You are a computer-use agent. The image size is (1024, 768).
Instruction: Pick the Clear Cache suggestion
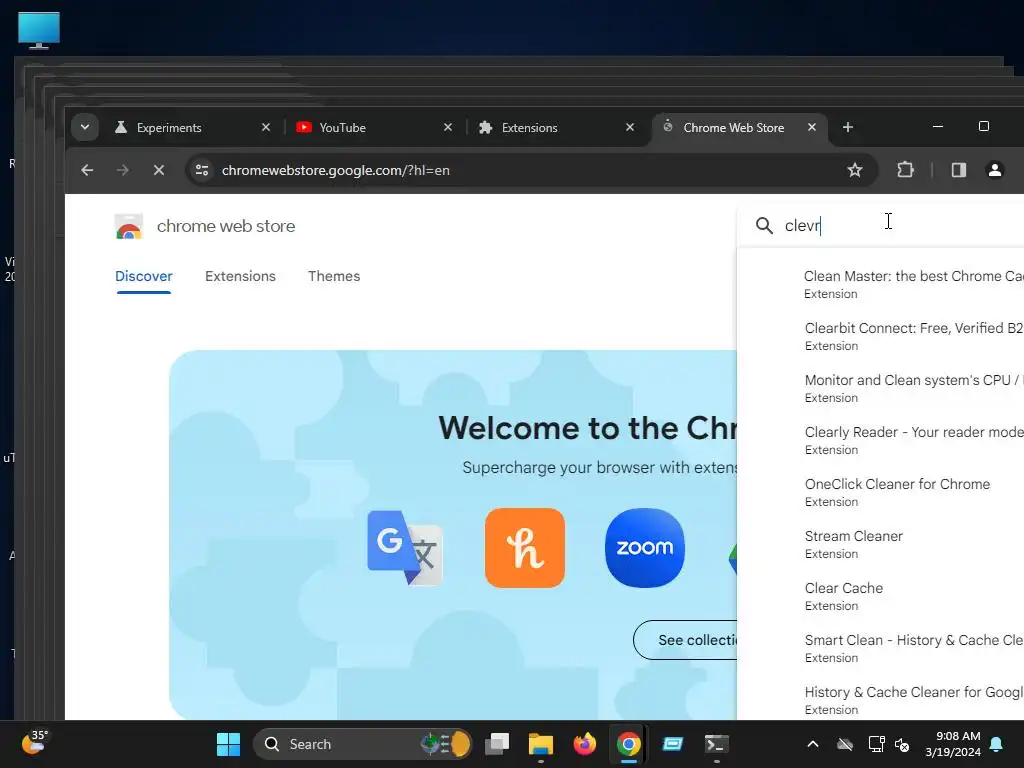click(881, 596)
